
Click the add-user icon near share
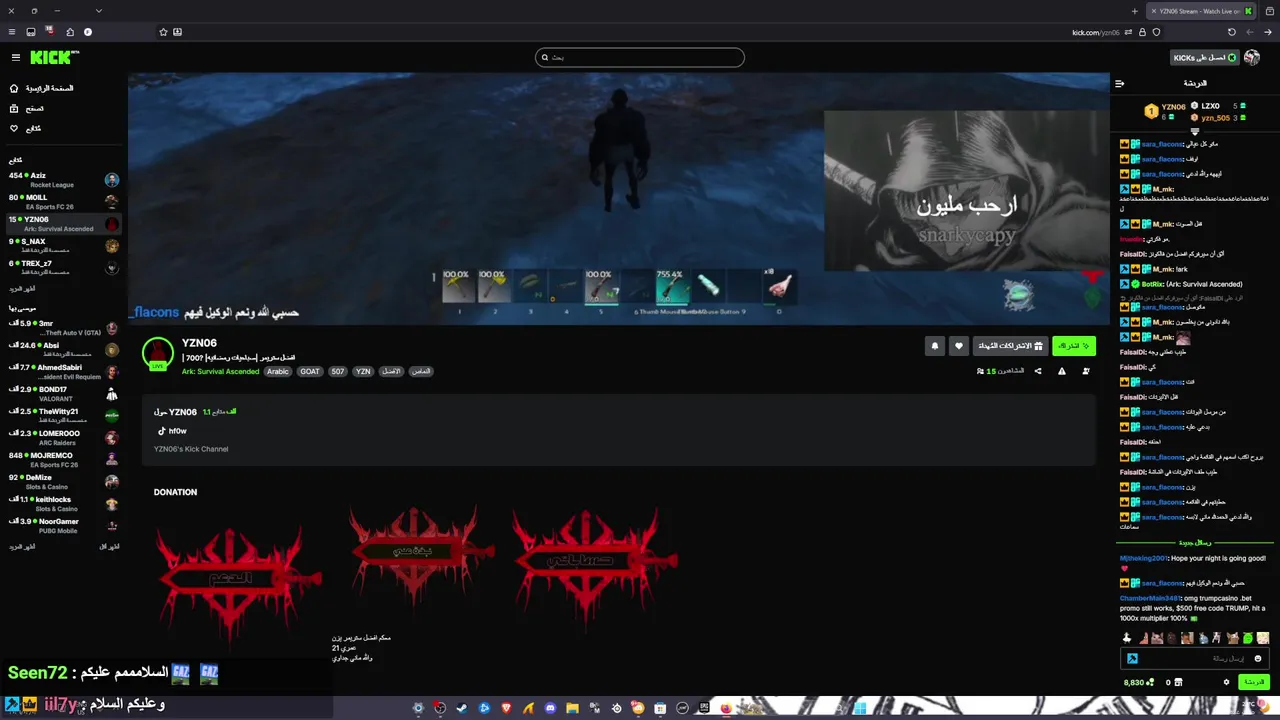(x=1086, y=371)
